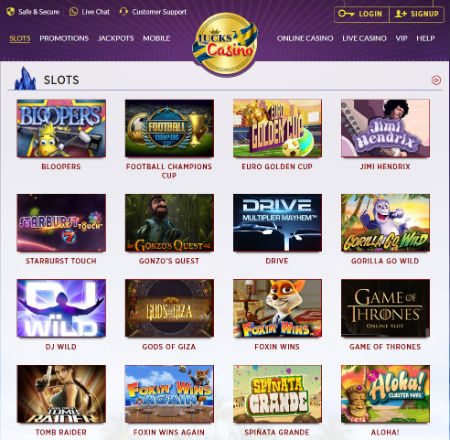Click the blue crystal Slots icon
Screen dimensions: 450x440
pyautogui.click(x=25, y=78)
